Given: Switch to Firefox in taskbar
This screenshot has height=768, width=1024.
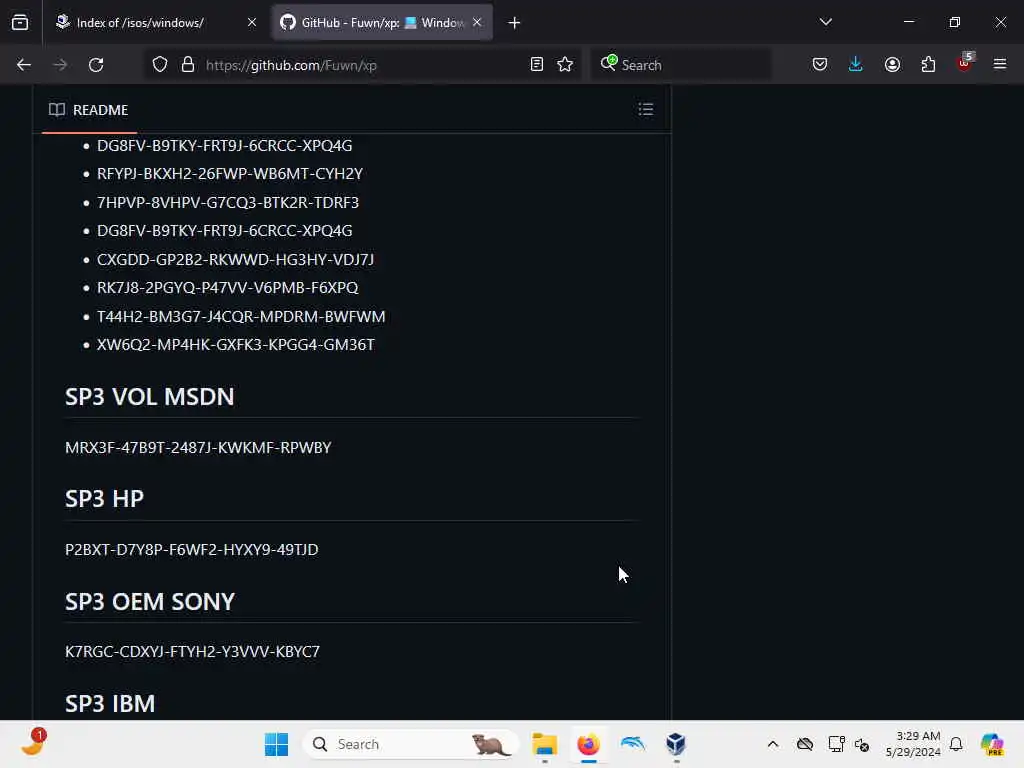Looking at the screenshot, I should click(588, 744).
